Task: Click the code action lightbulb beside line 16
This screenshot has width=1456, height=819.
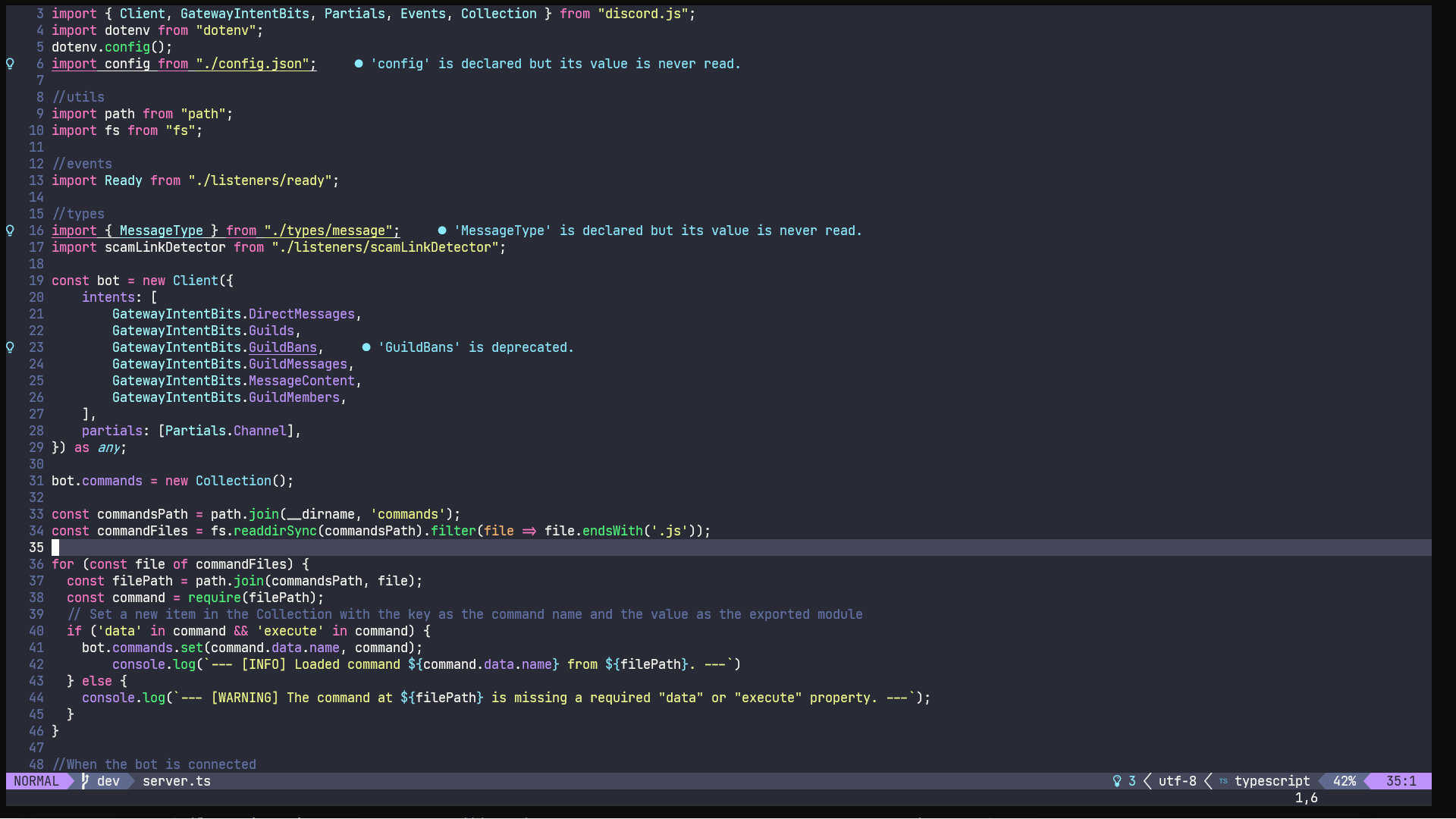Action: [9, 231]
